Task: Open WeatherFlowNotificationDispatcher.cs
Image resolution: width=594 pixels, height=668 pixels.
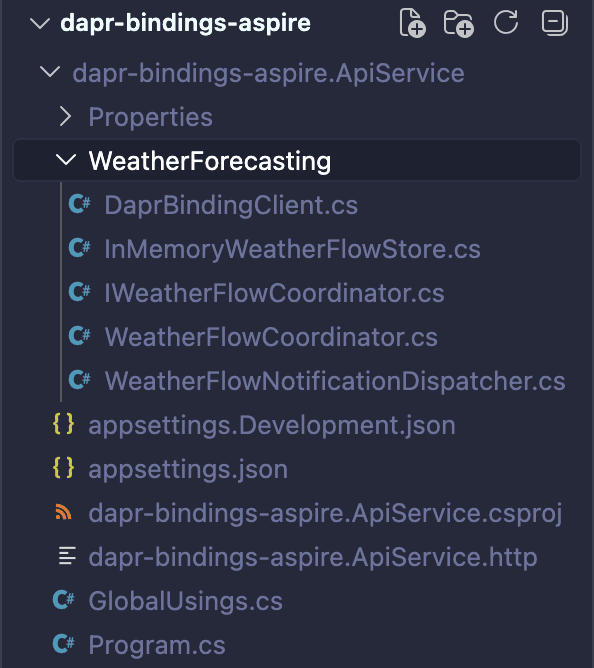Action: (335, 380)
